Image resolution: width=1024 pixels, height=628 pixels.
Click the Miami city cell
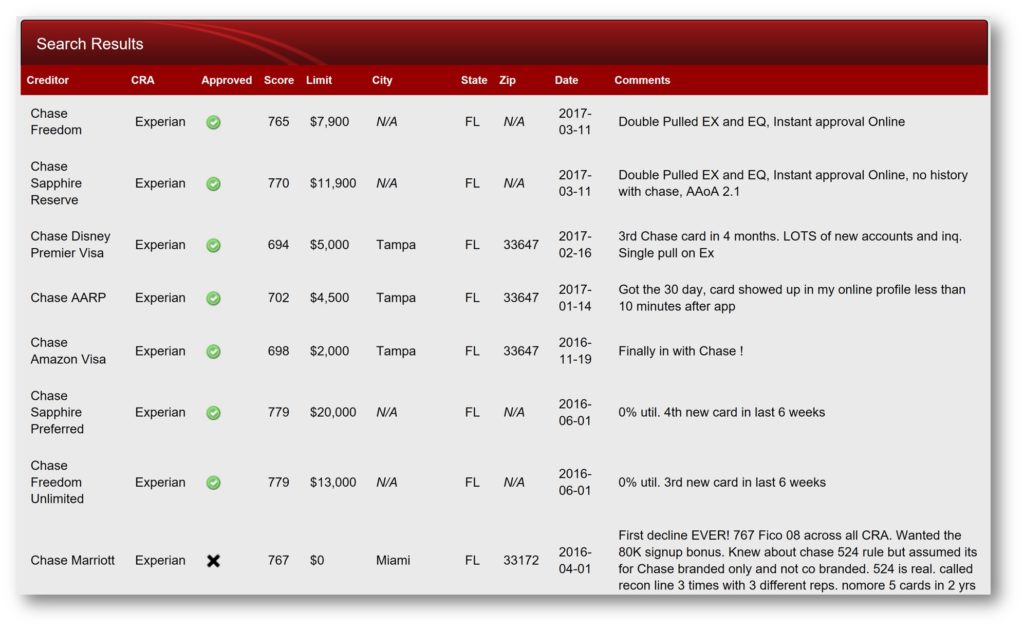tap(393, 561)
